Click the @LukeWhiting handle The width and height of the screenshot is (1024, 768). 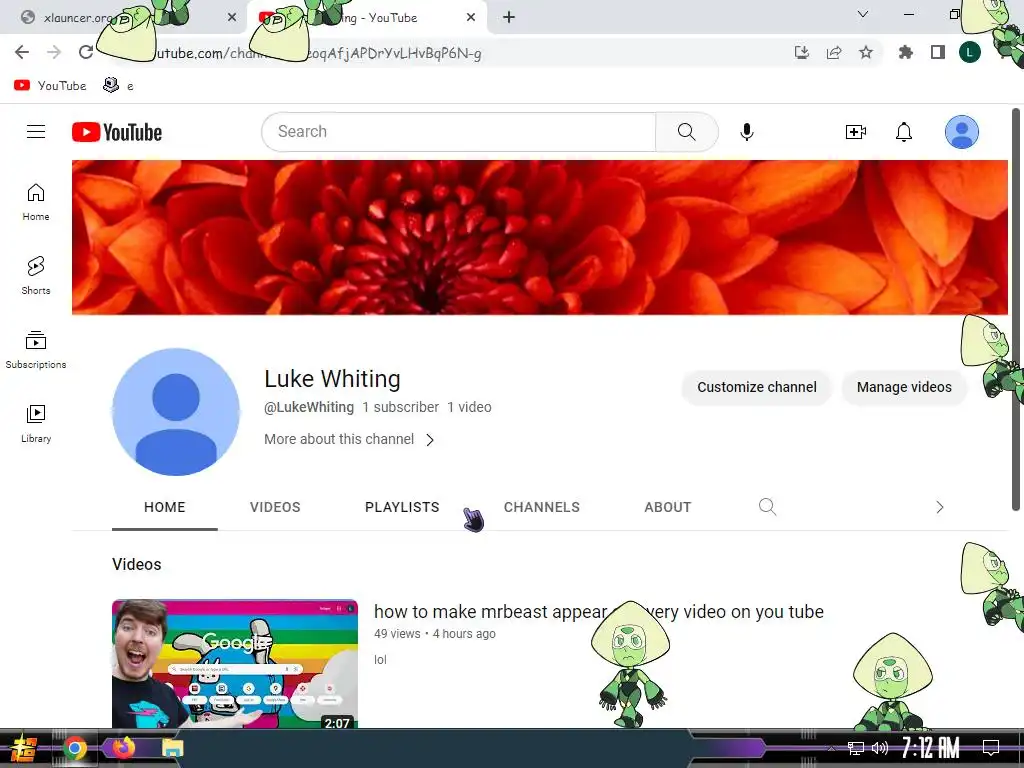click(x=309, y=408)
